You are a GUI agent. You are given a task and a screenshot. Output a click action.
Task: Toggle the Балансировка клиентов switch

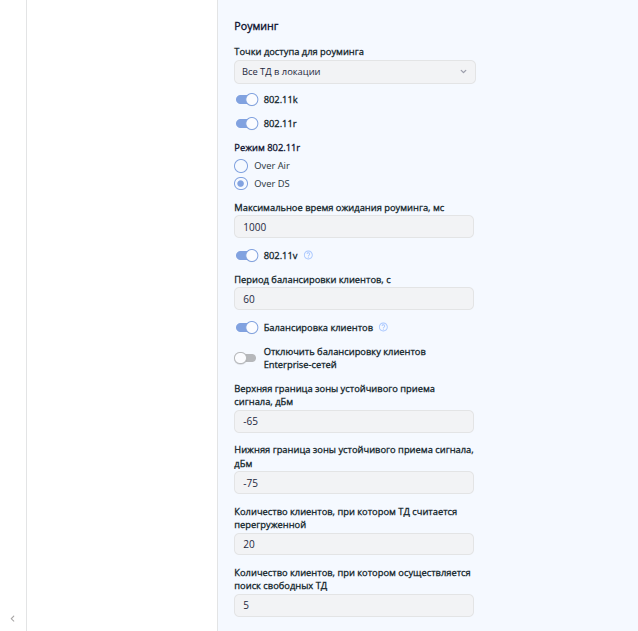pyautogui.click(x=246, y=327)
